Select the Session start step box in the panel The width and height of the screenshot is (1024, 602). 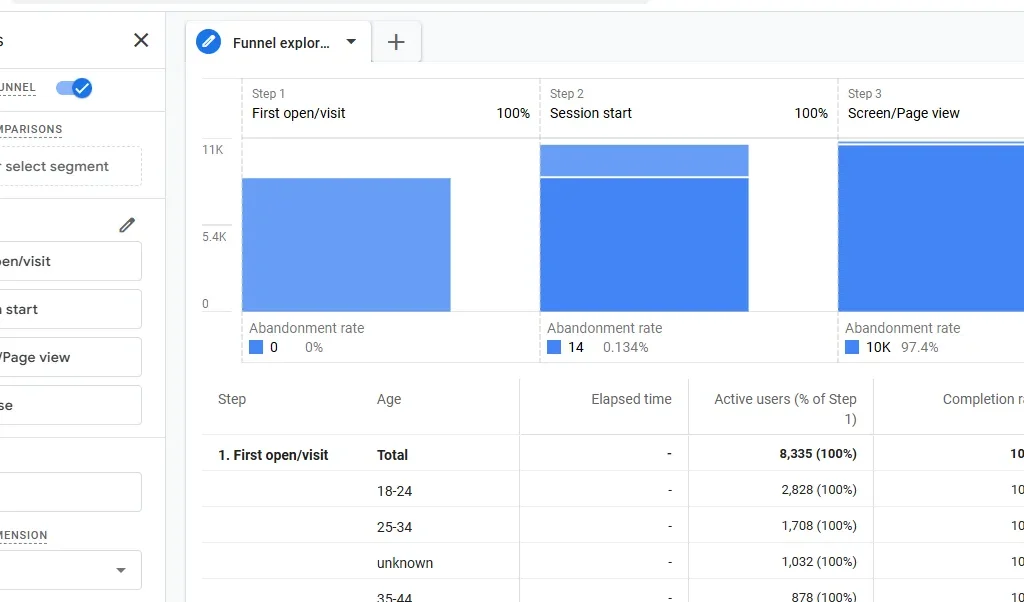pos(71,309)
